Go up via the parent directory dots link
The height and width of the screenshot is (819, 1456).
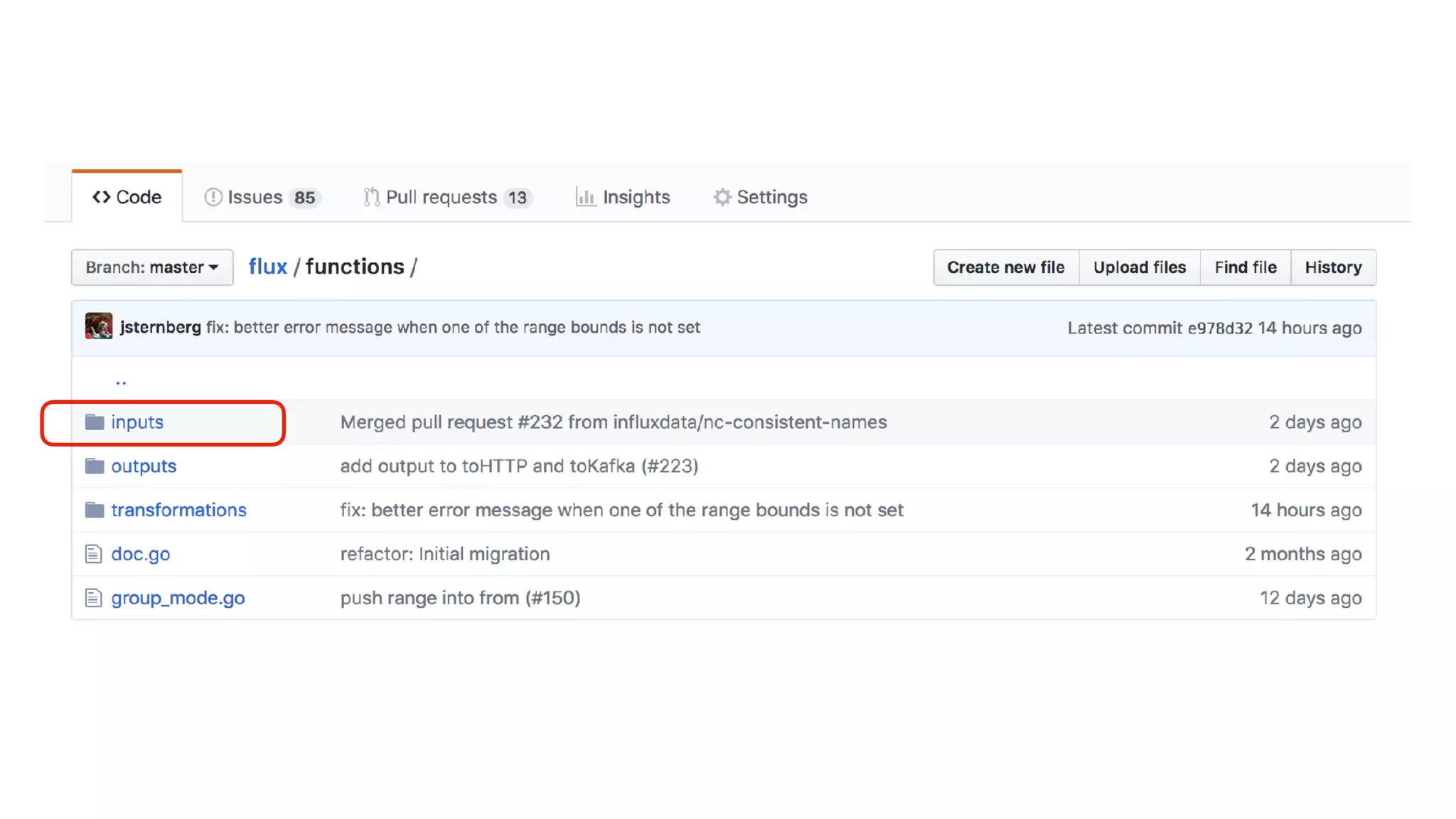[x=121, y=382]
